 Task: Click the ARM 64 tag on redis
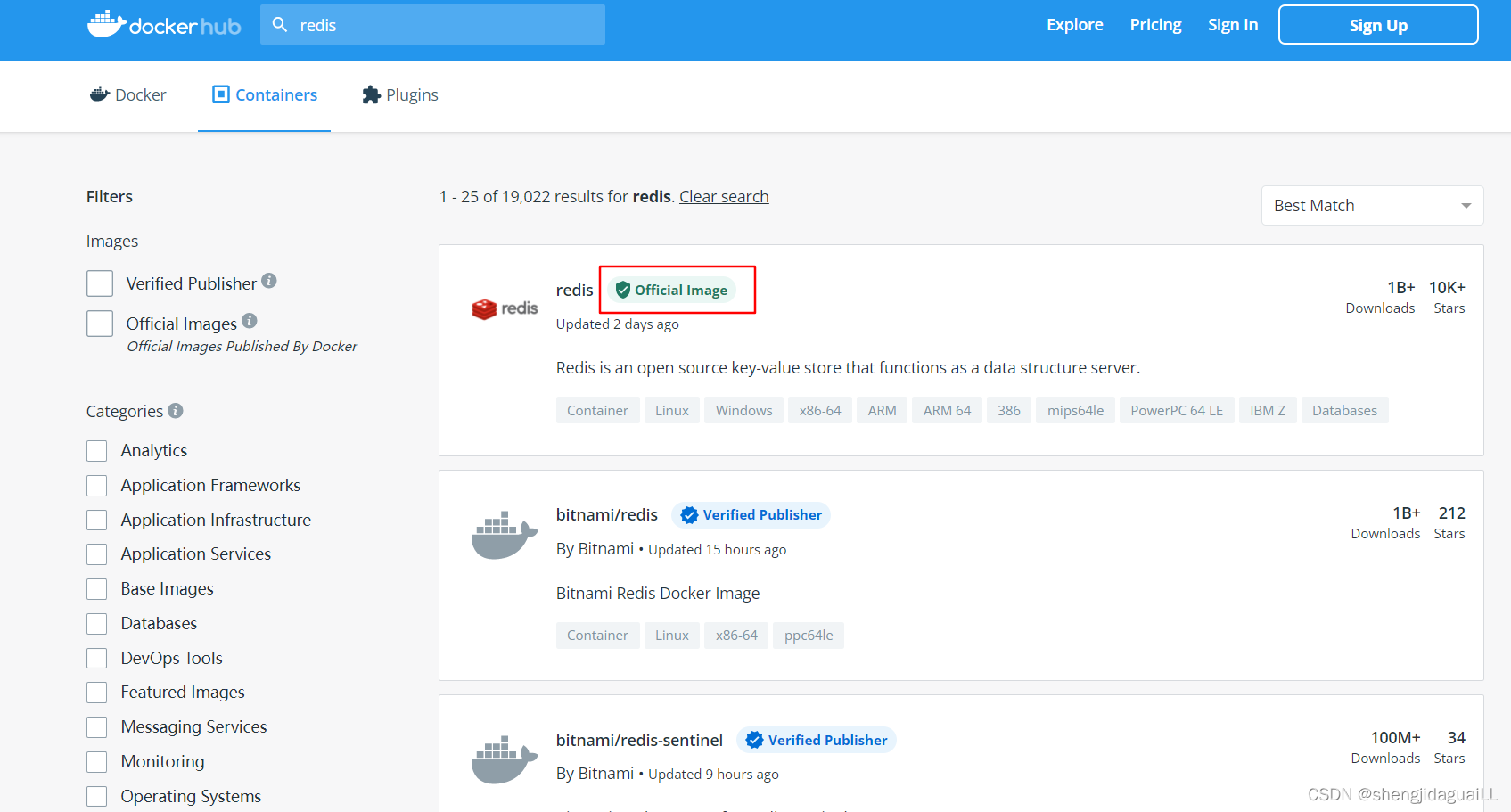947,410
